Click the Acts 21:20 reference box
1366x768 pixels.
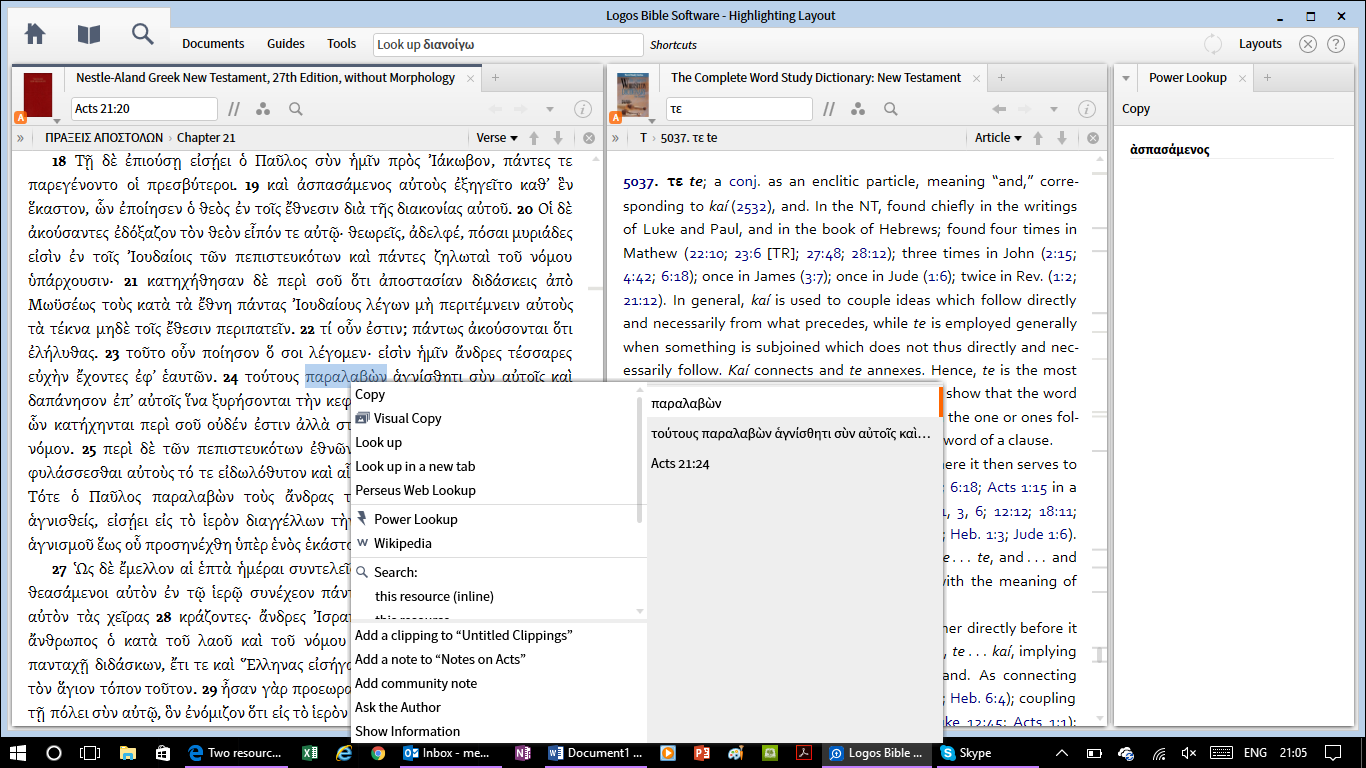[144, 109]
